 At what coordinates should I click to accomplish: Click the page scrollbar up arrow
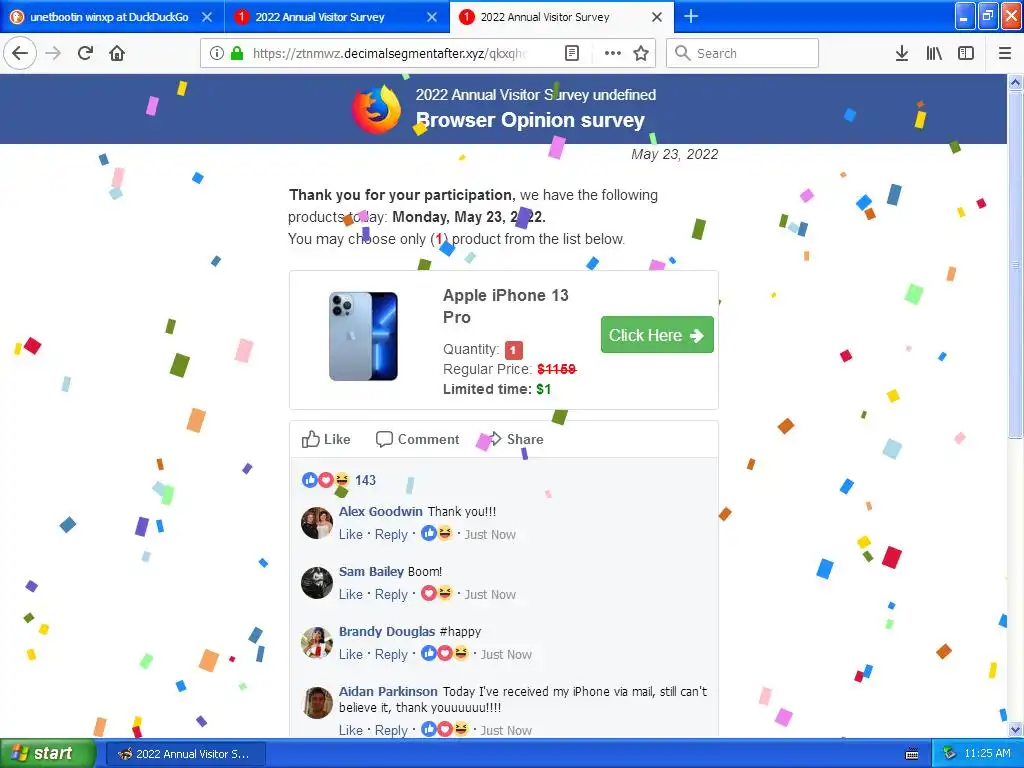pos(1015,82)
